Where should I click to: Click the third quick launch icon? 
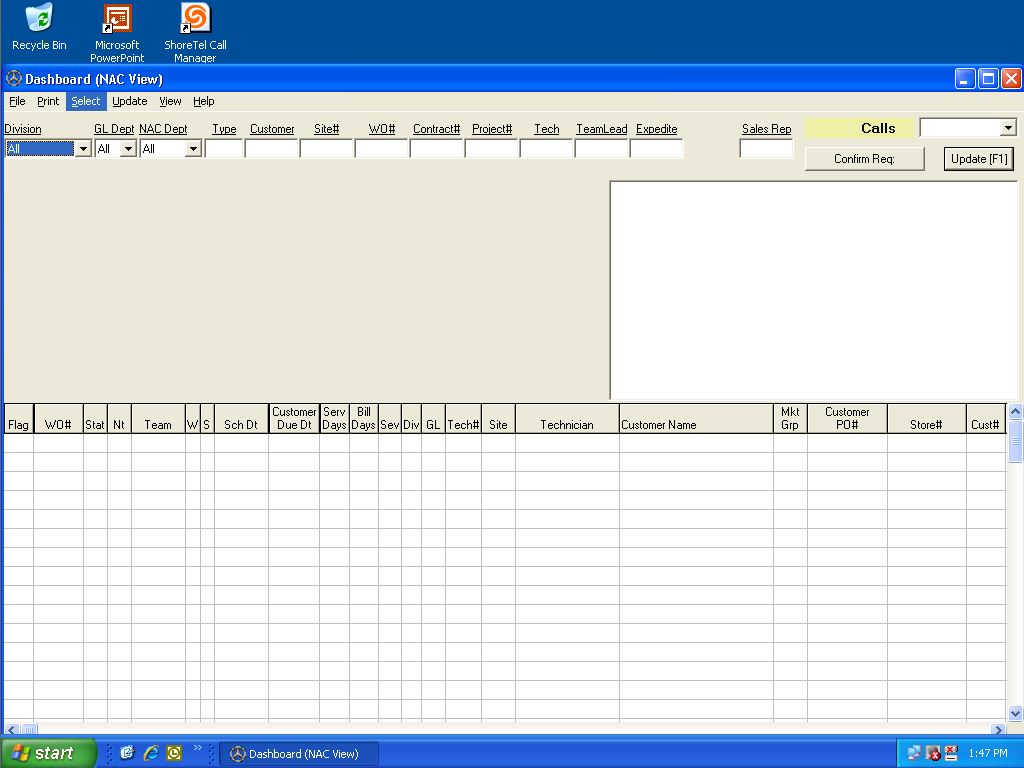[174, 753]
